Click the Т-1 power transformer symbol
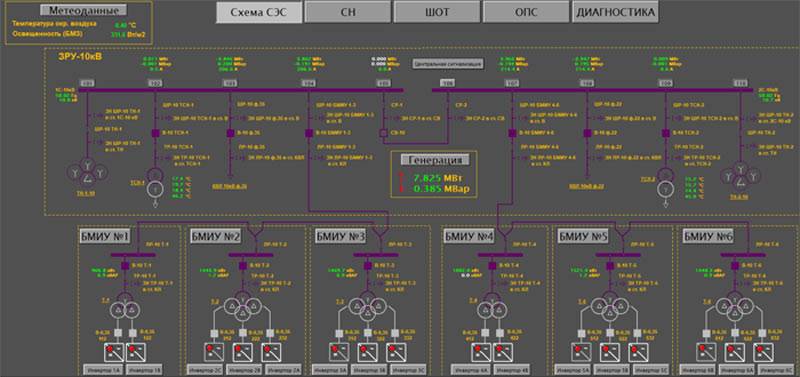Screen dimensions: 800x377 click(124, 305)
